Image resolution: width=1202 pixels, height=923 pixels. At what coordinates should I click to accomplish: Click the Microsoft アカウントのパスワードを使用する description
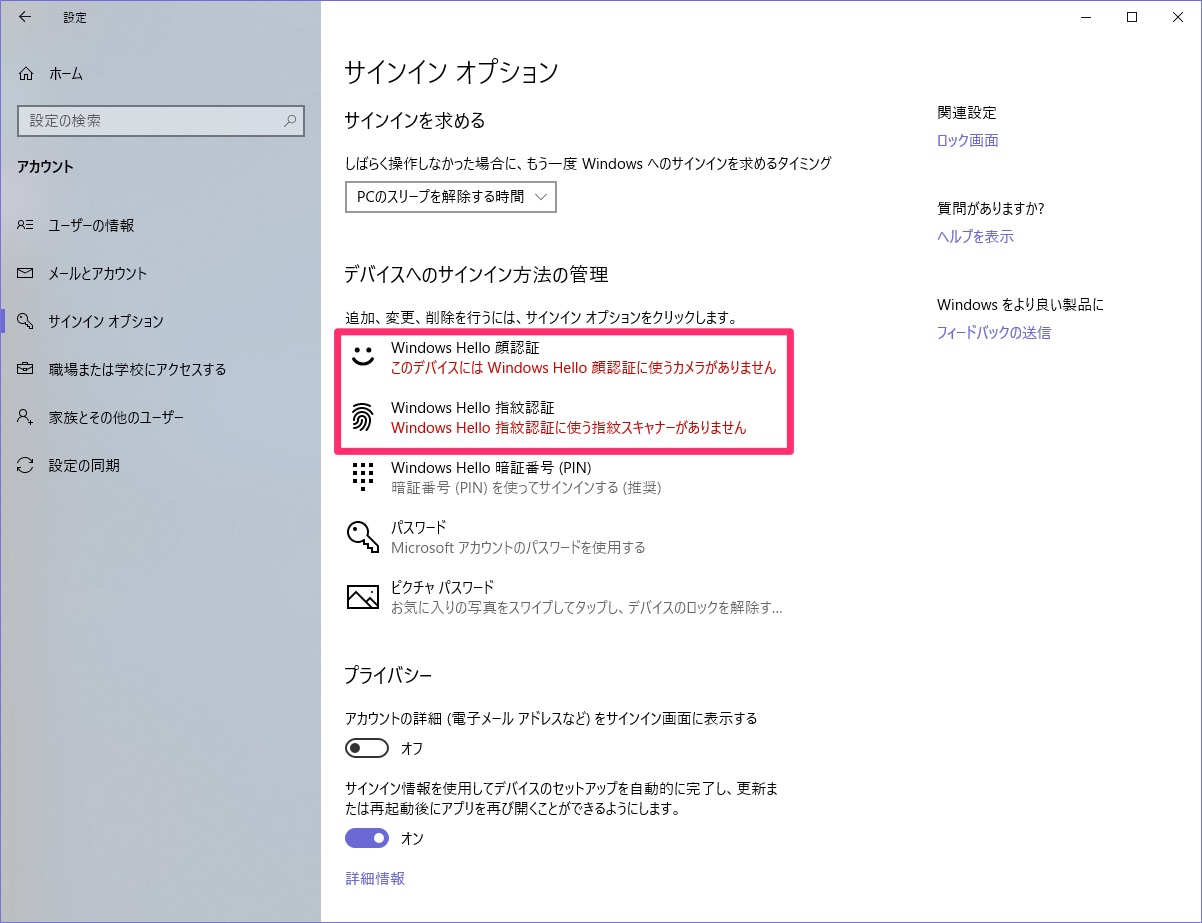[x=518, y=548]
